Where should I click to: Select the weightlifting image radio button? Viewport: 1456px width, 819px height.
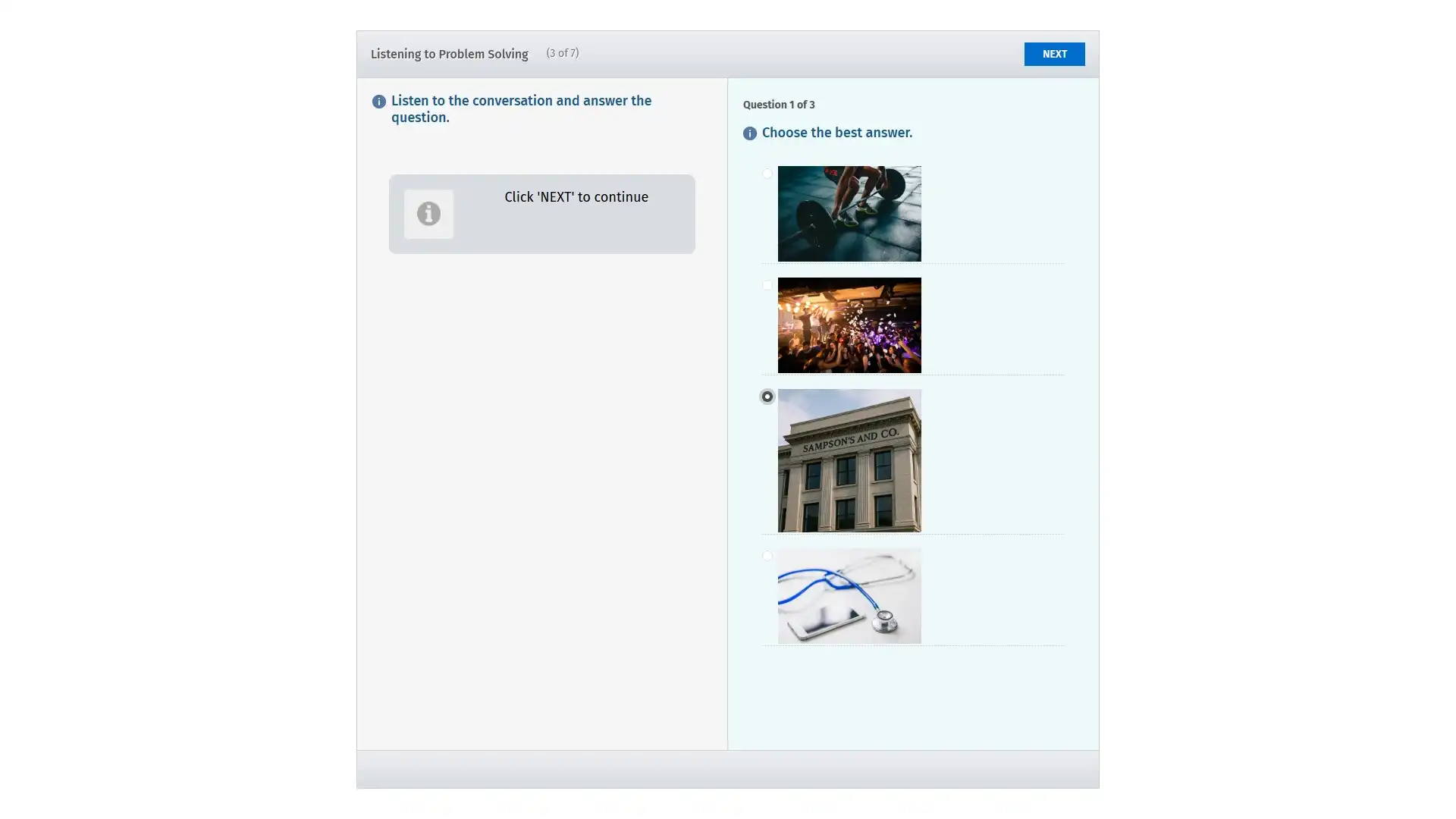coord(767,174)
